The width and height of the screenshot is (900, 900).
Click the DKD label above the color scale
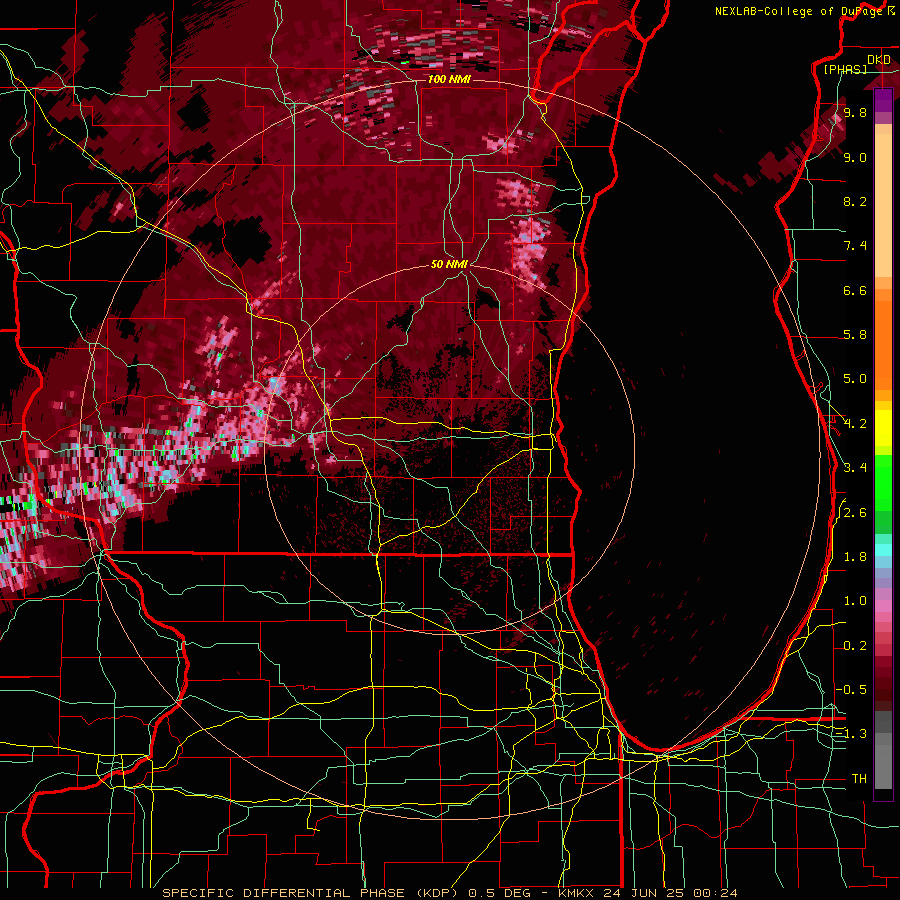point(879,60)
